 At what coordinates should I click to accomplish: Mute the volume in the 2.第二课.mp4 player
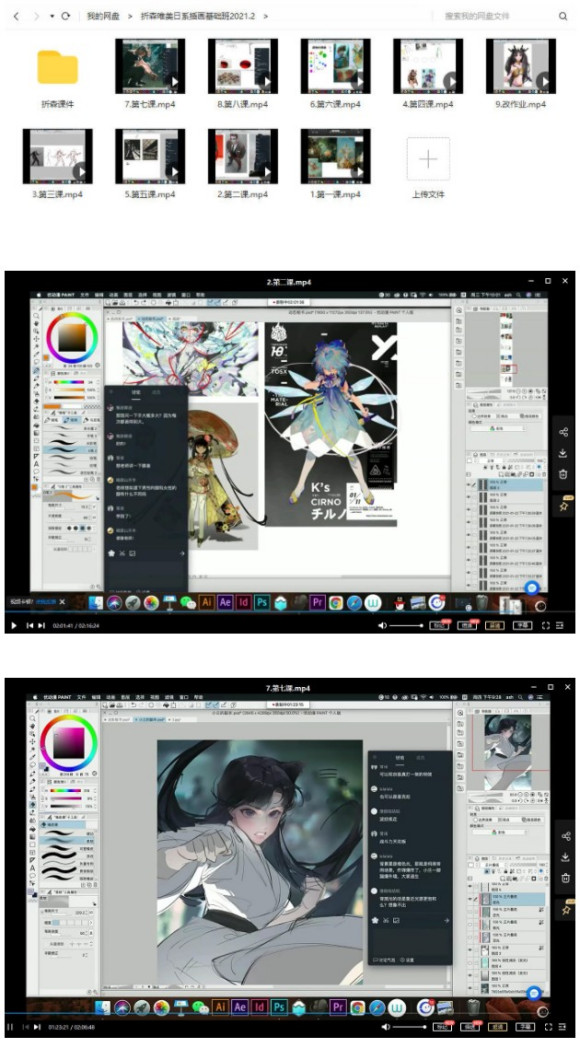[x=382, y=626]
